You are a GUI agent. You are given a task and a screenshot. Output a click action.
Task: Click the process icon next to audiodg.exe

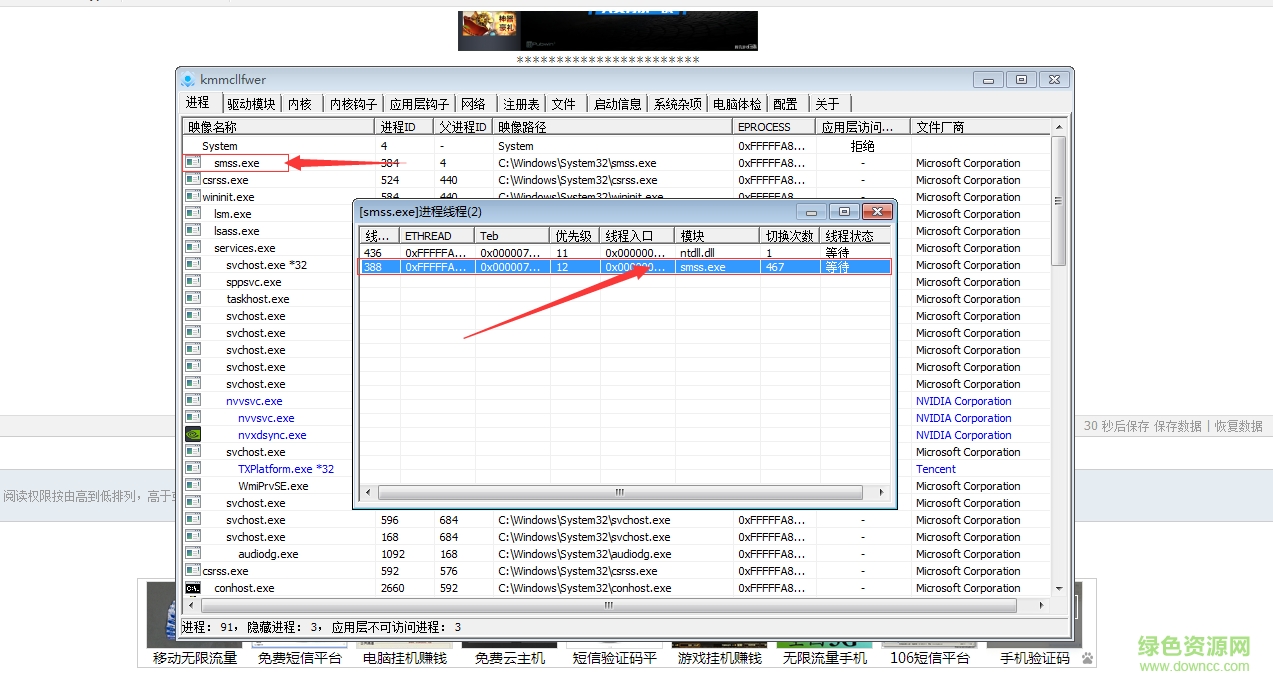193,553
